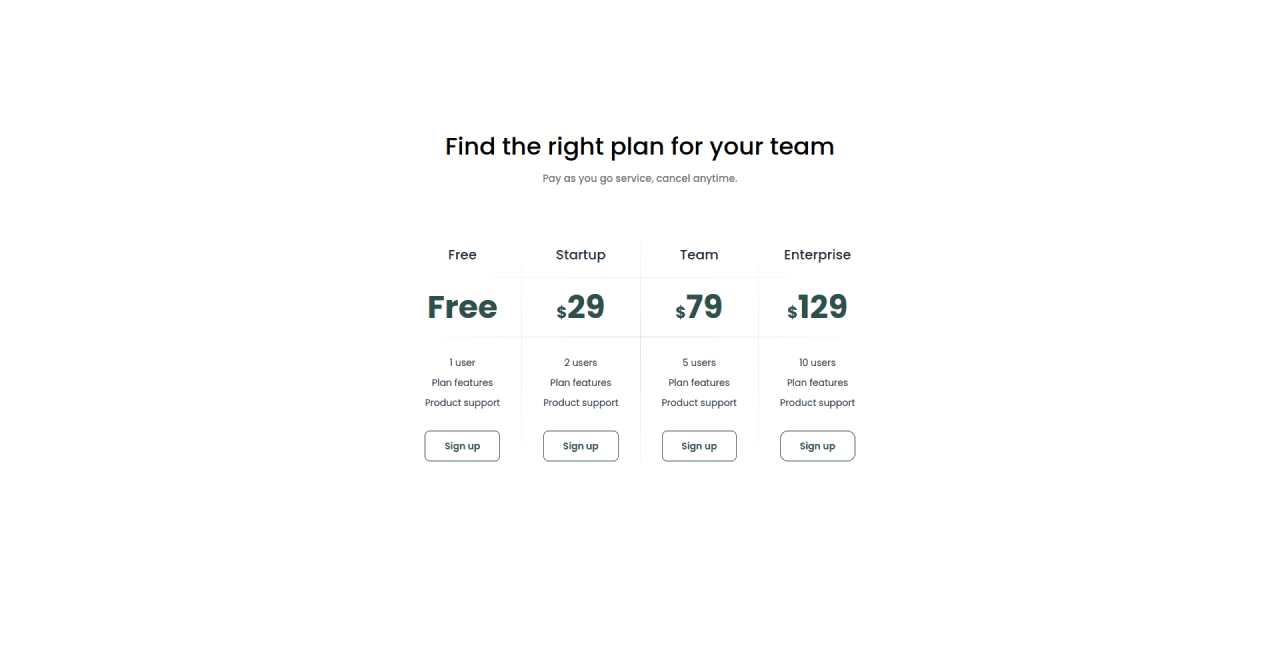
Task: Click the Sign up button under Free plan
Action: (x=462, y=446)
